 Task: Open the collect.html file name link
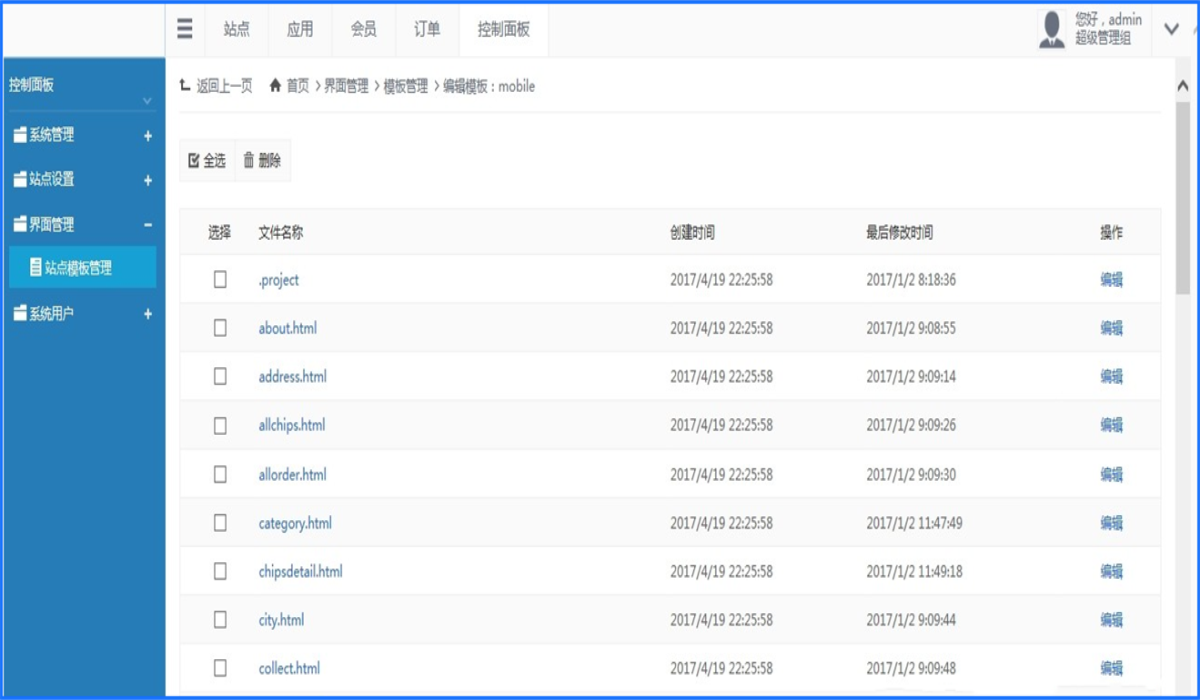[x=290, y=668]
